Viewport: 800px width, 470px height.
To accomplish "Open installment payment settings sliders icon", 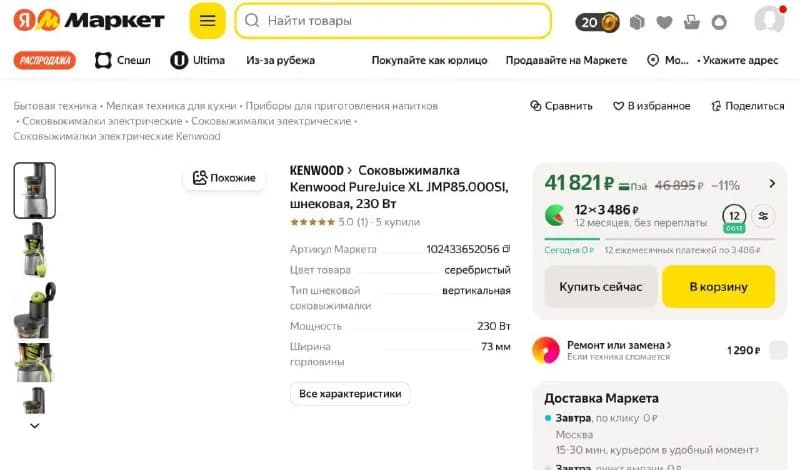I will coord(763,216).
